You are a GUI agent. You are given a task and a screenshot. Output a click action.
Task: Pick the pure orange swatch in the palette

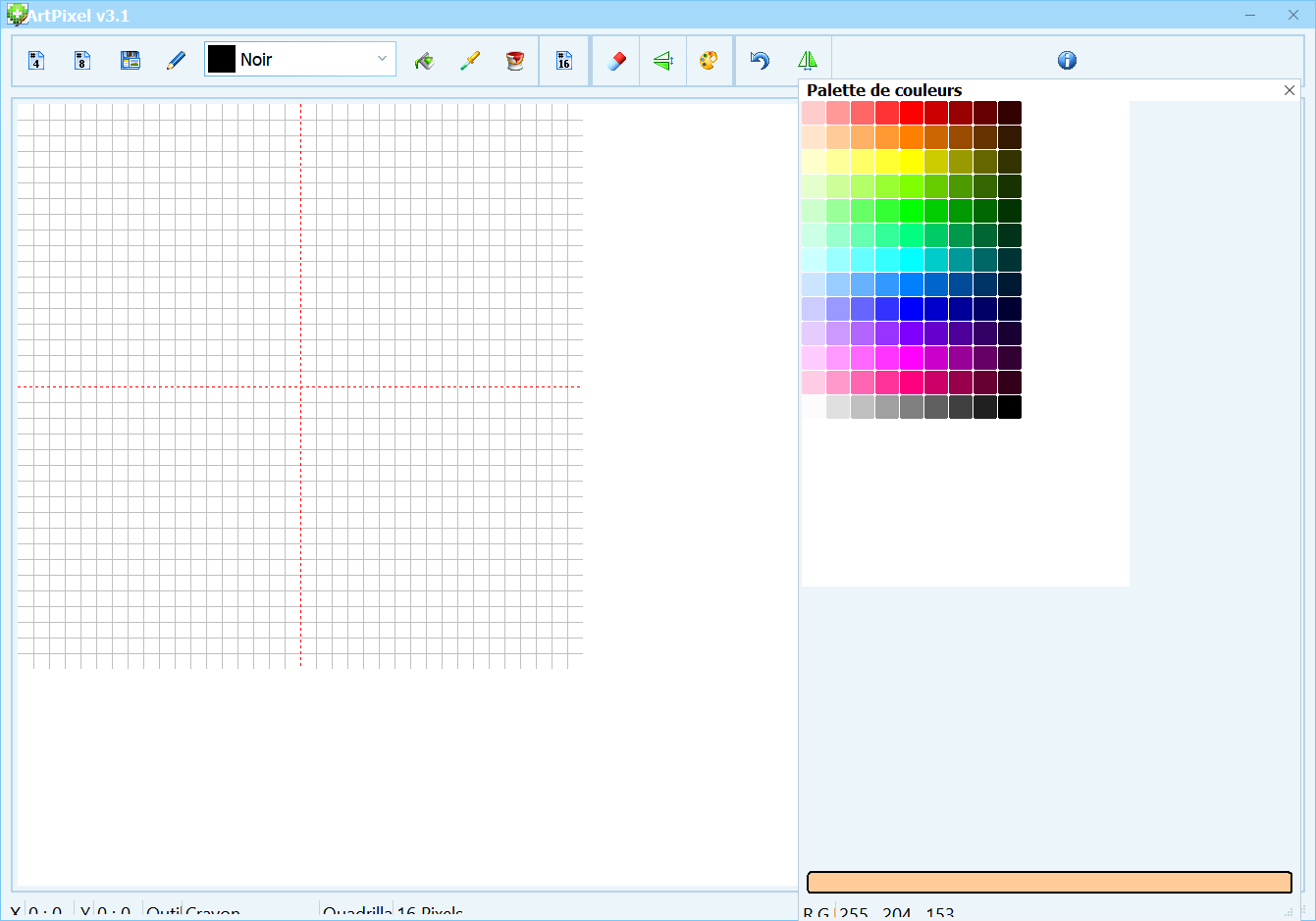point(912,137)
